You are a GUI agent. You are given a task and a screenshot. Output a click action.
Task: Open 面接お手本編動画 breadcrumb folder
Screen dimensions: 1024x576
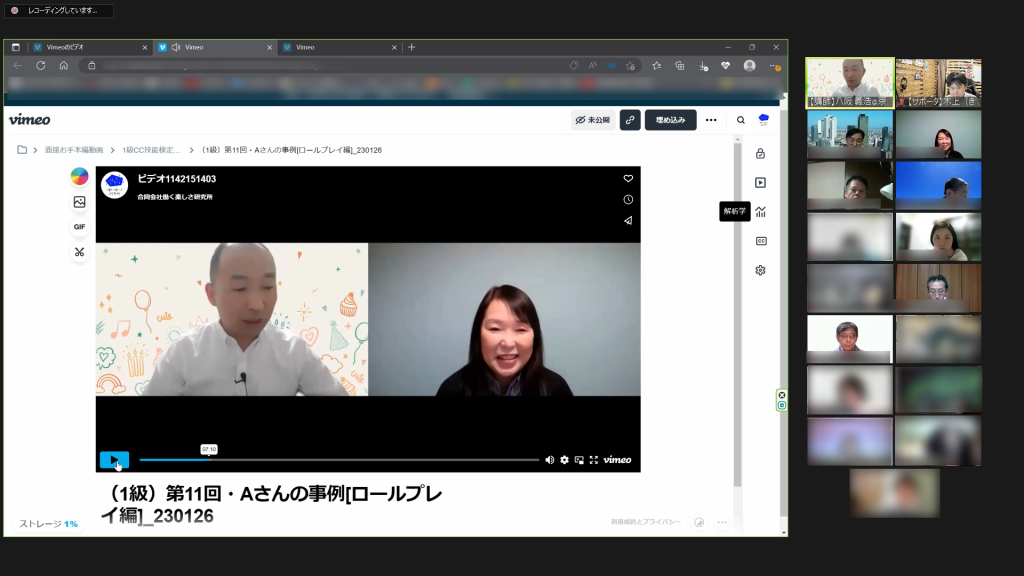[73, 150]
